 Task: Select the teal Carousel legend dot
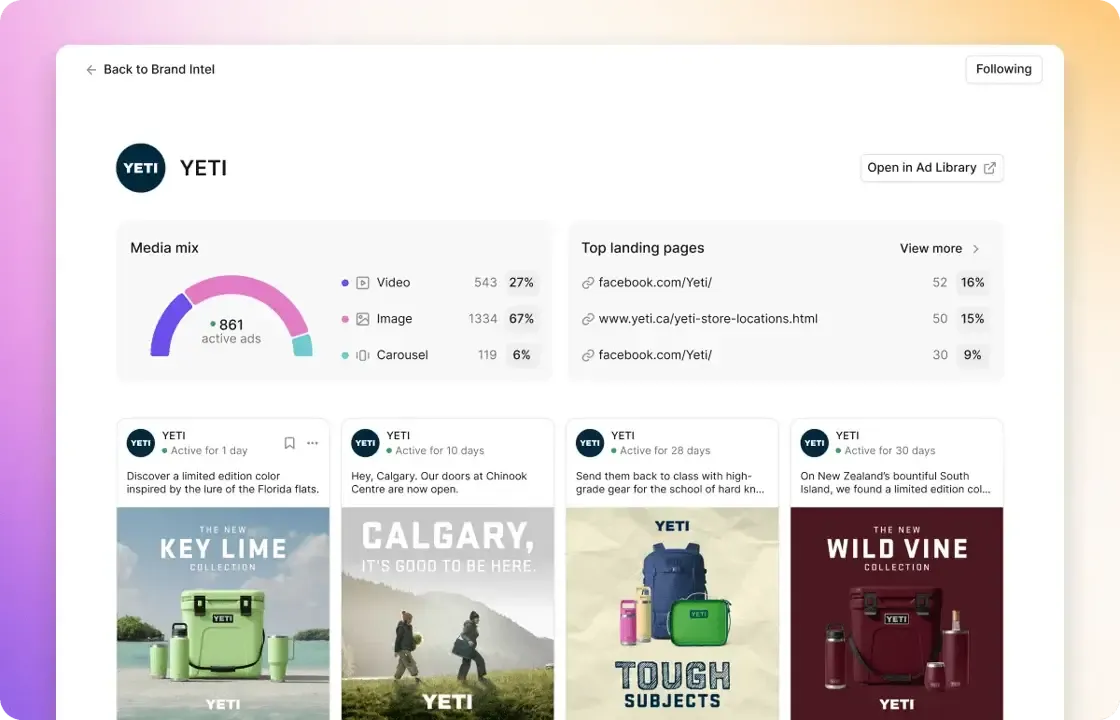(345, 355)
